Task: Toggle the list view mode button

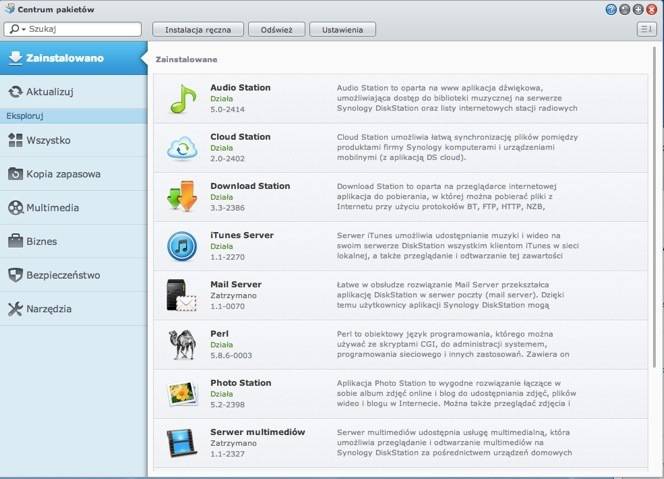Action: 647,29
